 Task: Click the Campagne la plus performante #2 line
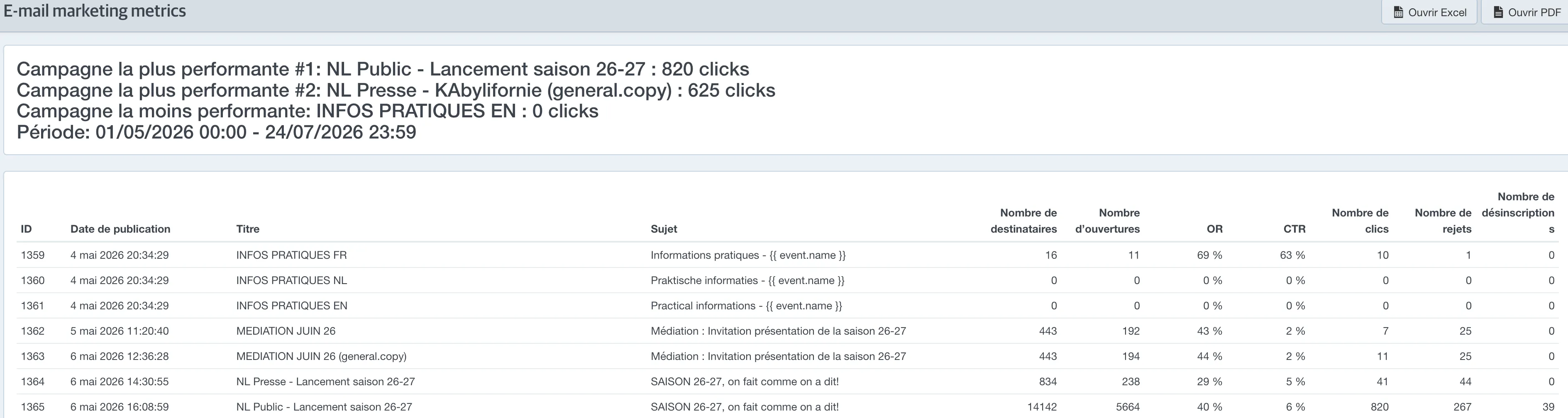coord(396,90)
